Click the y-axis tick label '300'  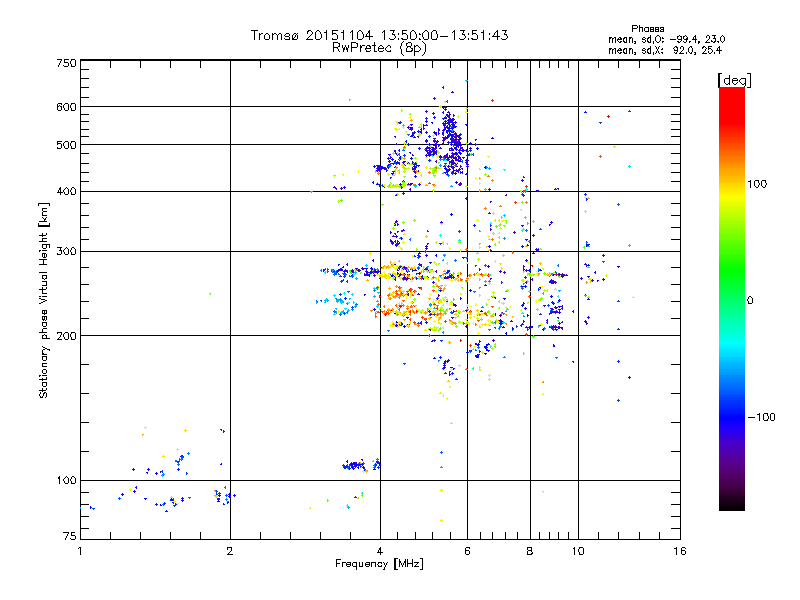66,252
